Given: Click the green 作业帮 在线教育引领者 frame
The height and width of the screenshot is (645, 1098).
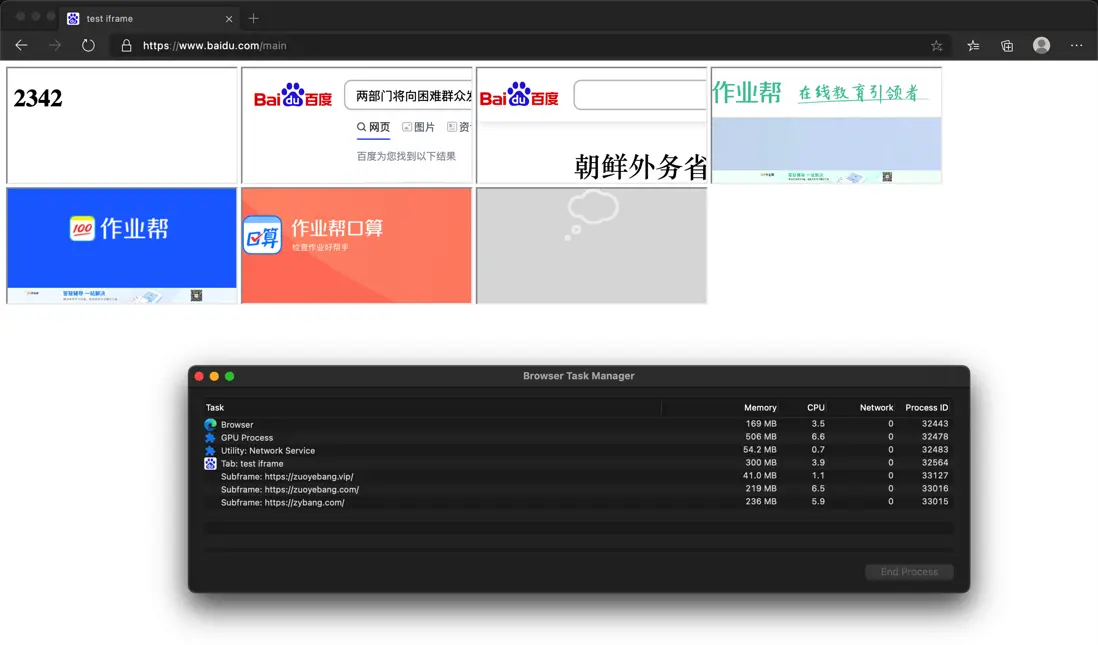Looking at the screenshot, I should pos(826,125).
